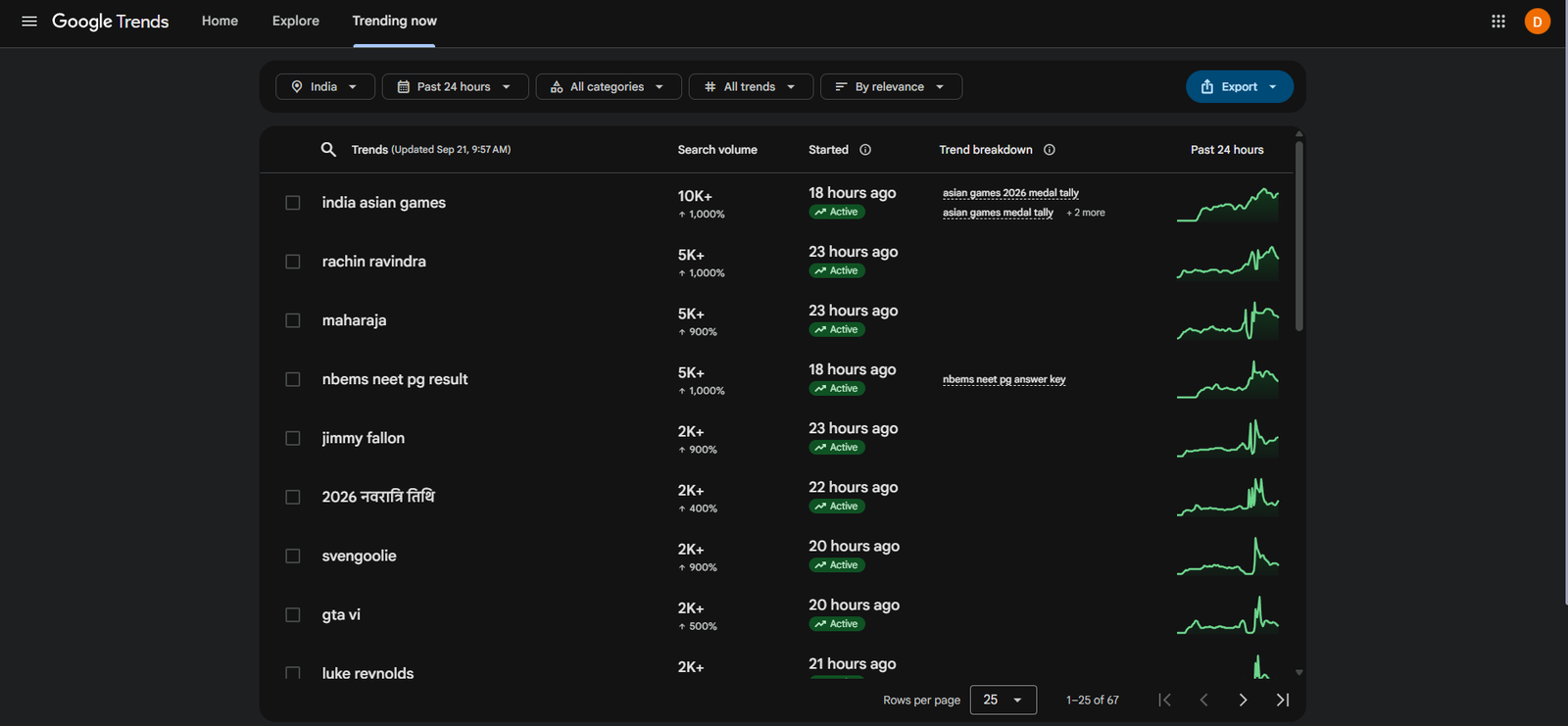View the india asian games trend sparkline

[1228, 204]
